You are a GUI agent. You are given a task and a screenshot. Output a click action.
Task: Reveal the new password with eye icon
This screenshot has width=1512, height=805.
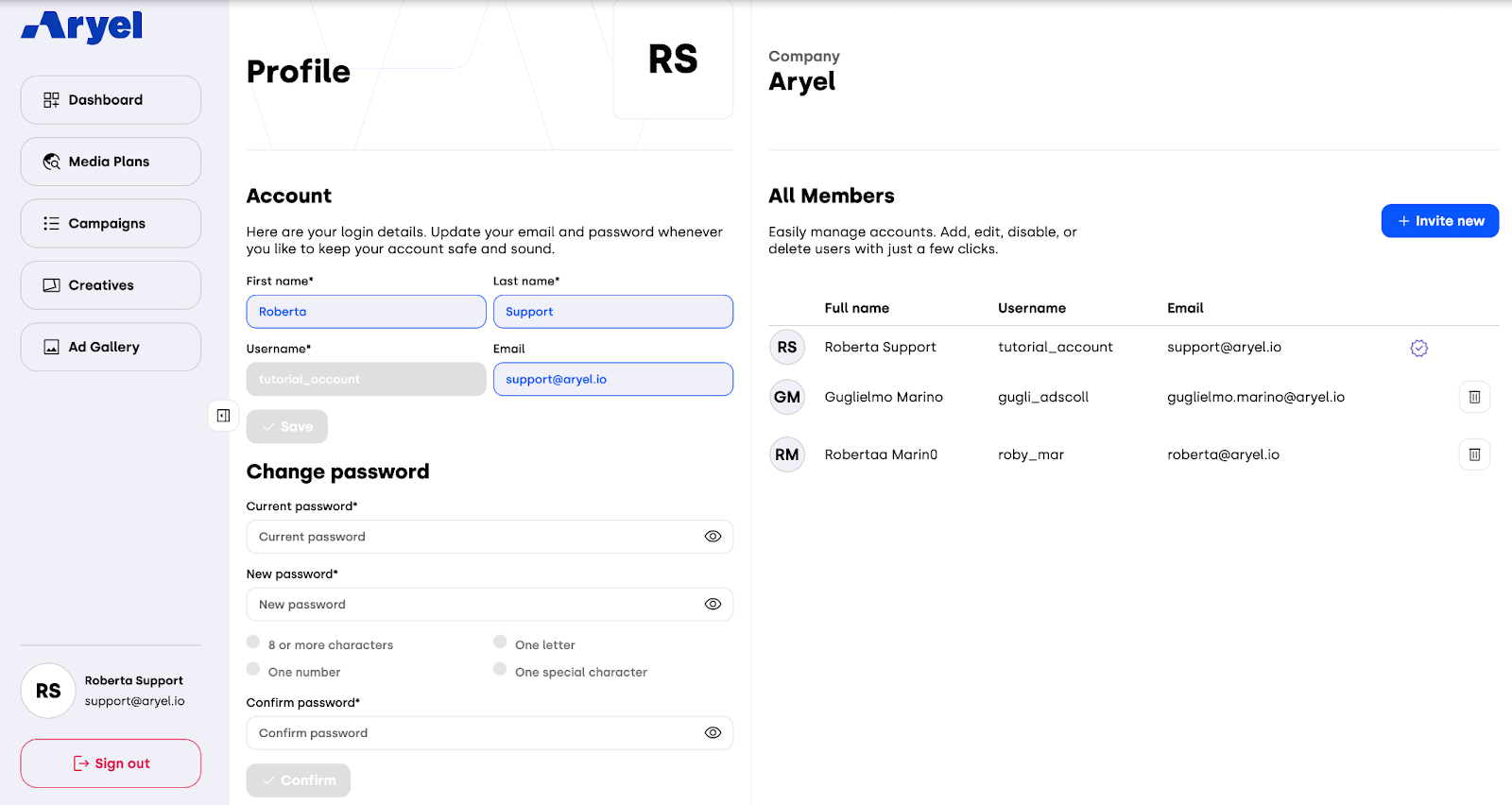713,605
